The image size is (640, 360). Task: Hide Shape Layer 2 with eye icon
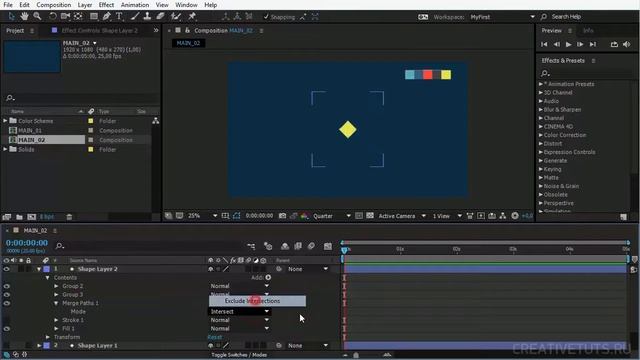(x=7, y=269)
